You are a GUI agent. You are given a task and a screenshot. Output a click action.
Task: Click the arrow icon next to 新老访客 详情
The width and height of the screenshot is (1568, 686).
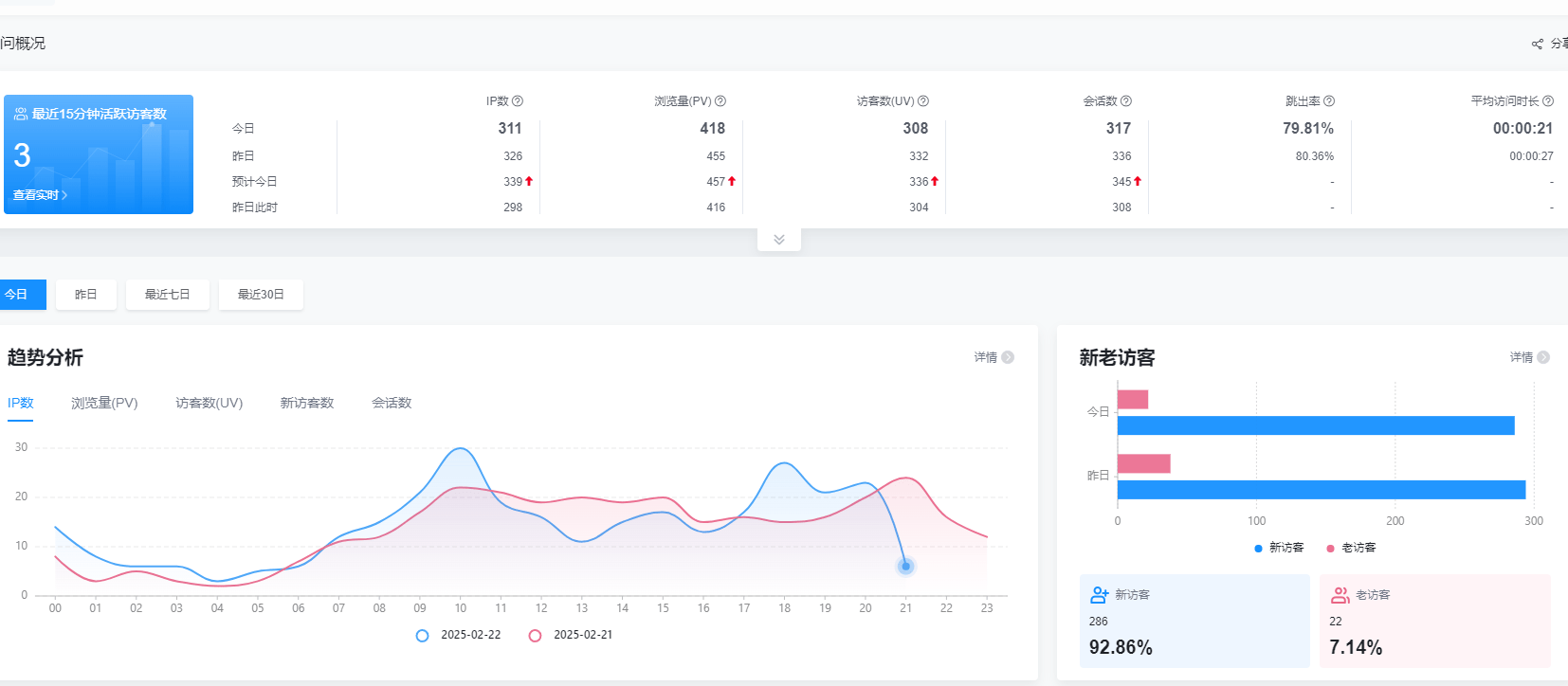pos(1543,357)
